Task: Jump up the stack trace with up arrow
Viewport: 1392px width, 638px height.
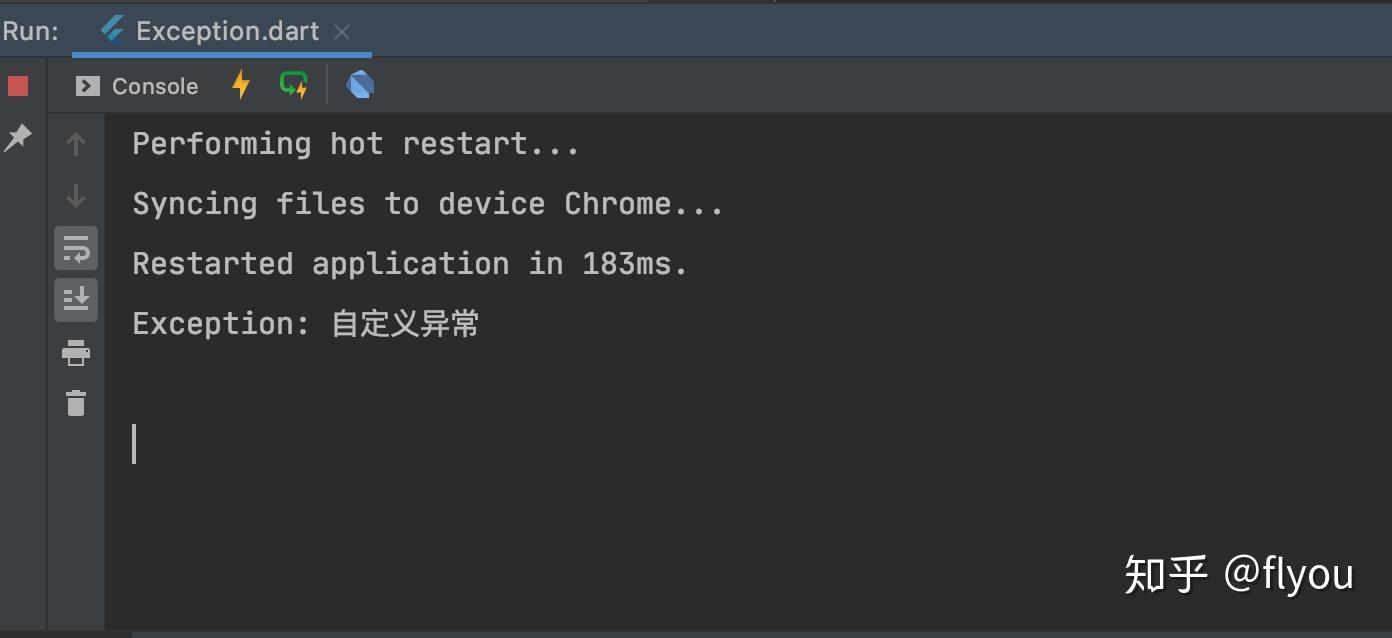Action: tap(76, 144)
